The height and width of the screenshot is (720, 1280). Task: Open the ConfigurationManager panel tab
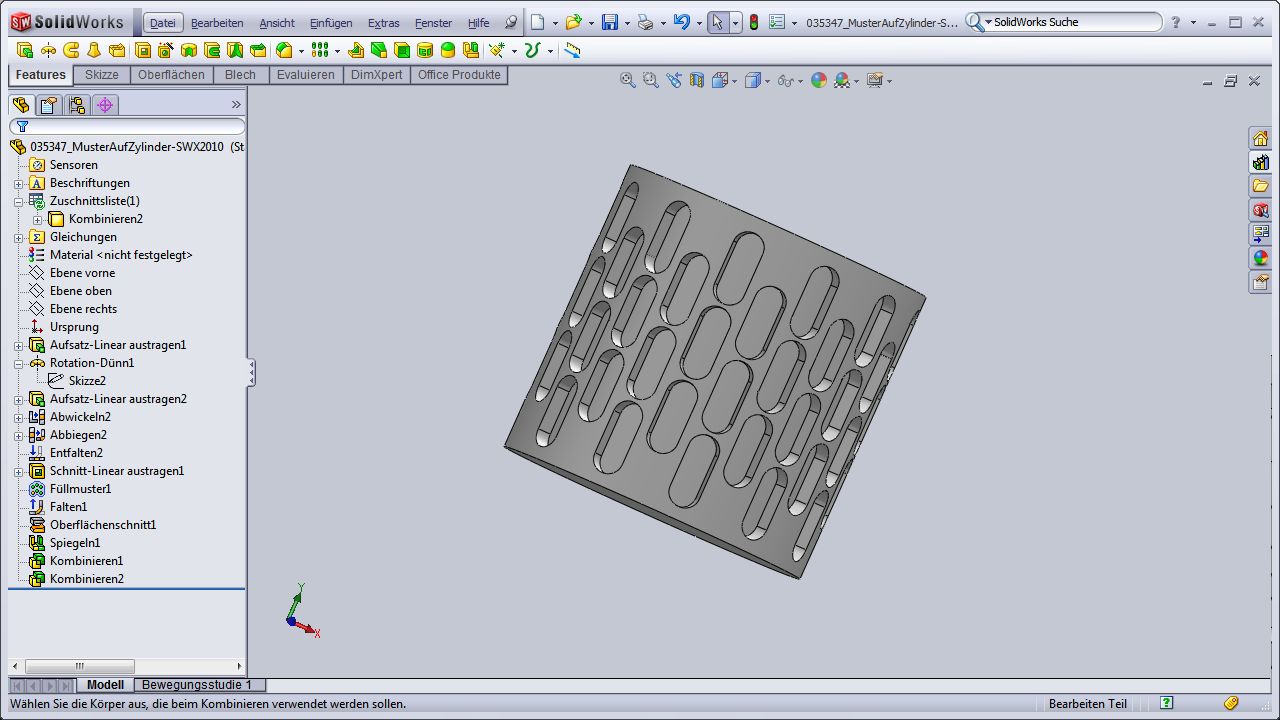(77, 105)
